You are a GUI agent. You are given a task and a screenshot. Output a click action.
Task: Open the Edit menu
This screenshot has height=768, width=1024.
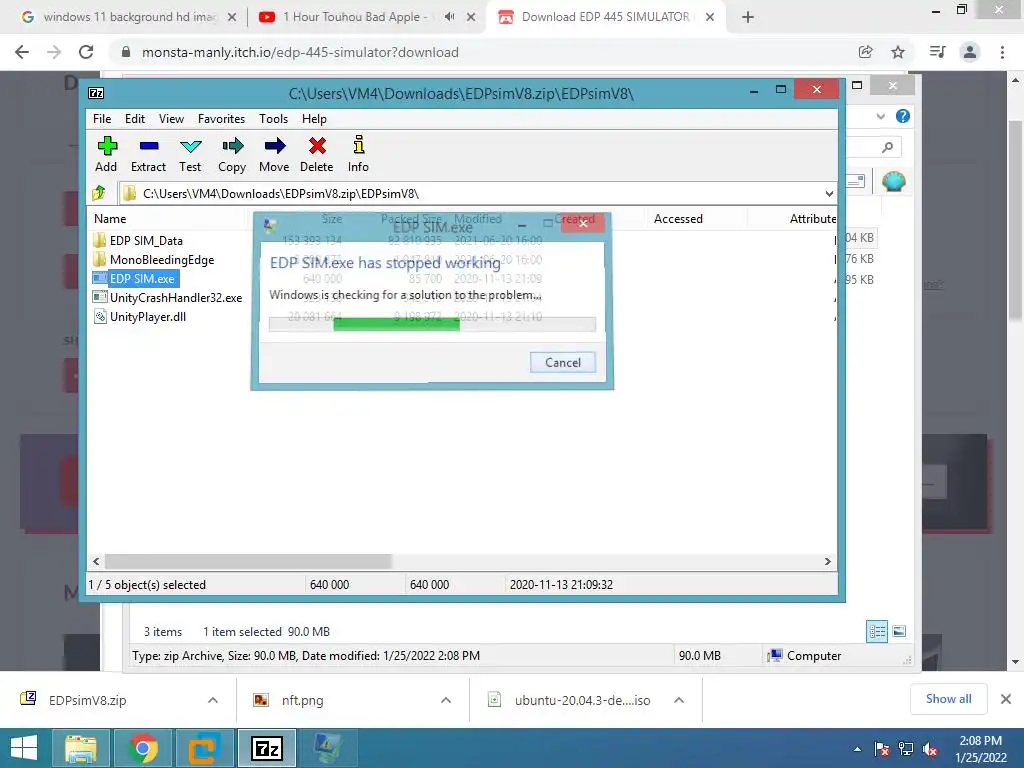click(x=135, y=119)
